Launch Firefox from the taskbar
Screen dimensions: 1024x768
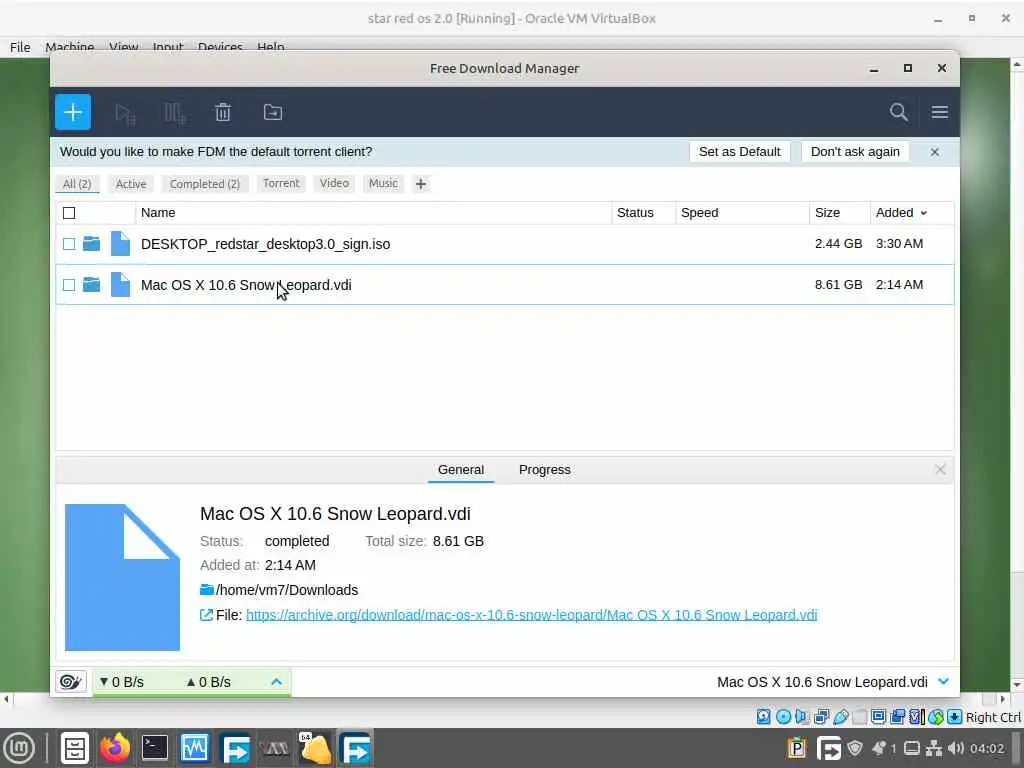click(115, 748)
